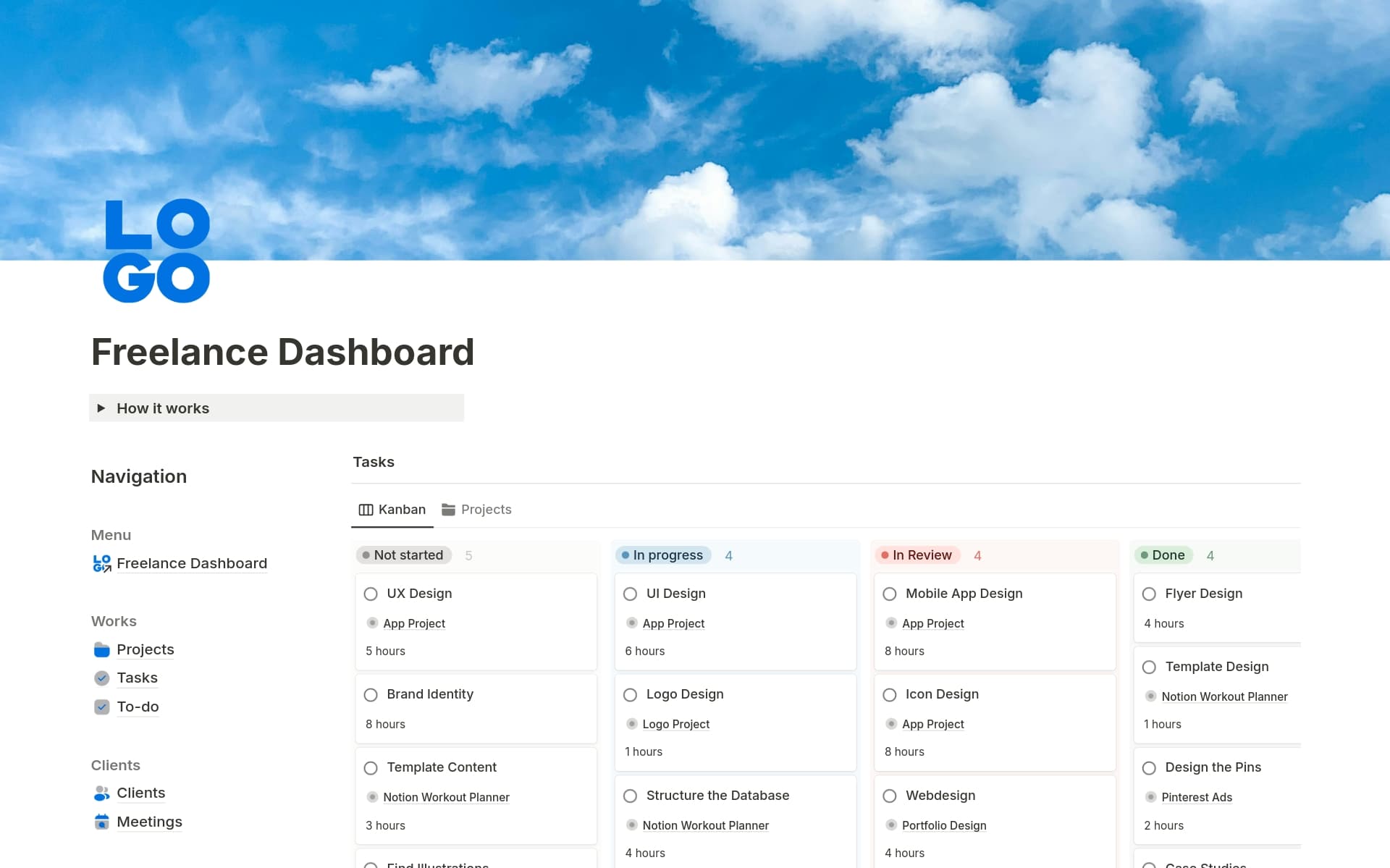Collapse the Not started column
Screen dimensions: 1390x868
pos(403,555)
